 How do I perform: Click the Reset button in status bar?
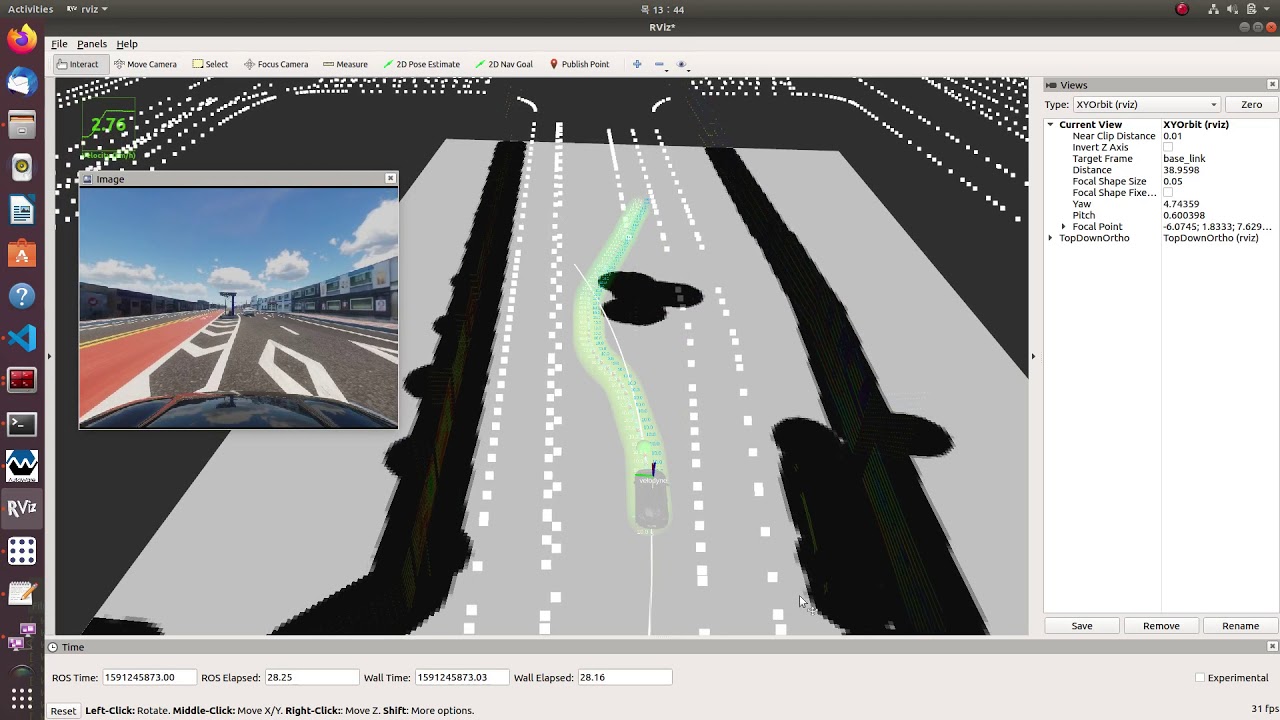point(63,711)
